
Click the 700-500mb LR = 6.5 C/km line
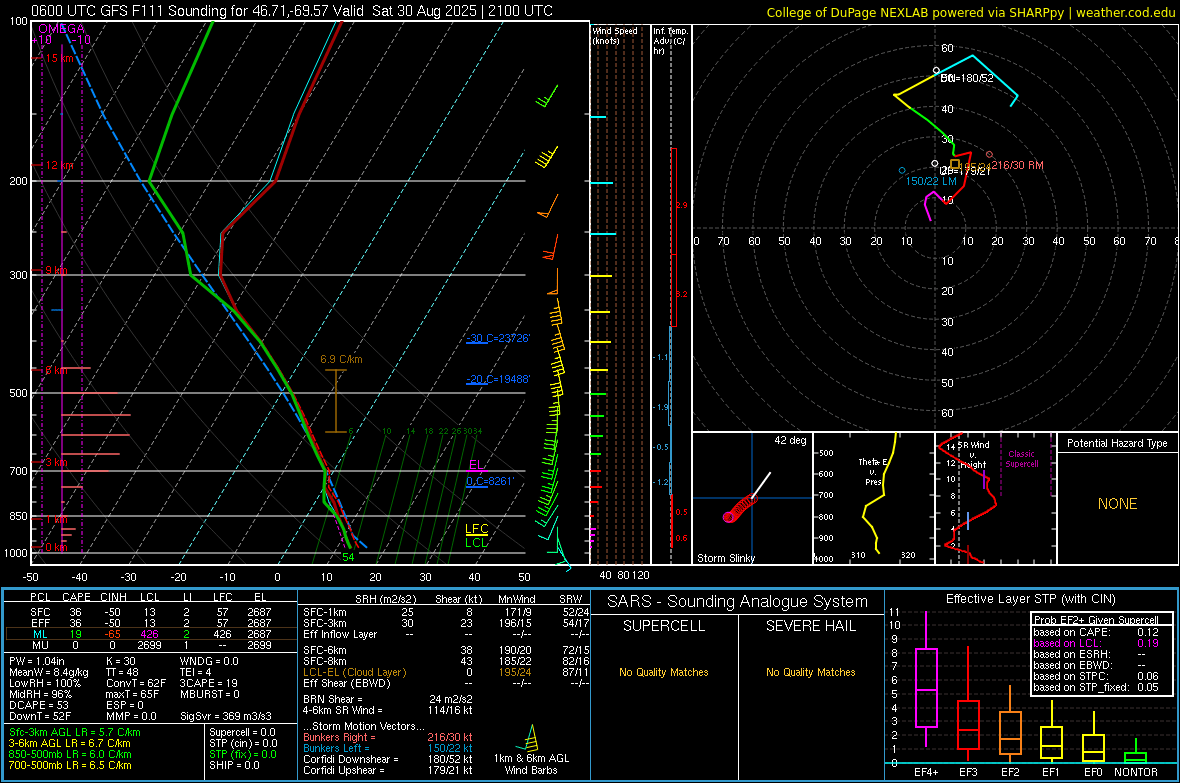[x=70, y=765]
